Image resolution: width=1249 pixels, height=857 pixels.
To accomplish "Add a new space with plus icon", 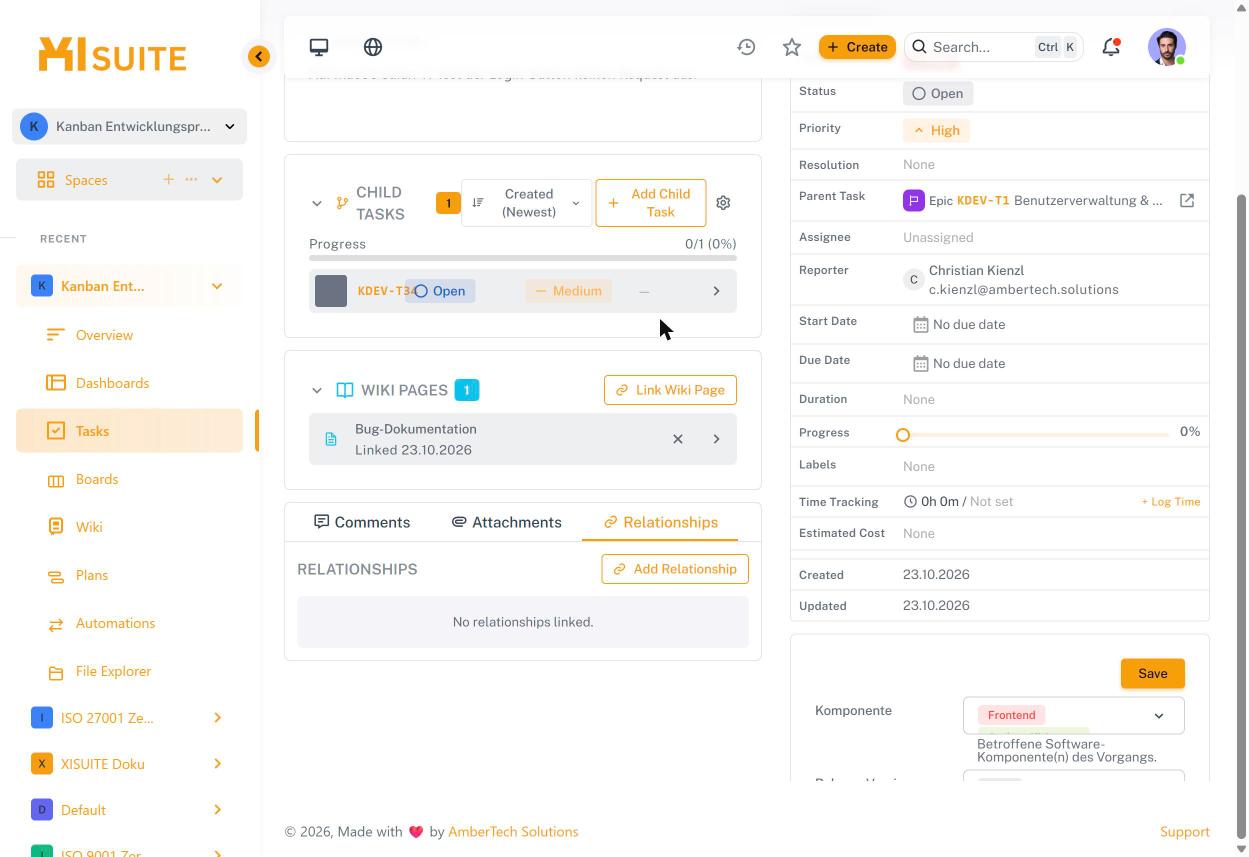I will pyautogui.click(x=168, y=180).
